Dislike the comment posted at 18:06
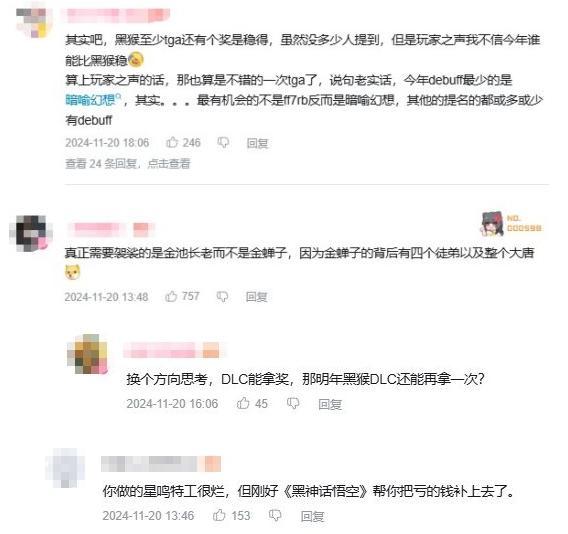Viewport: 568px width, 534px height. coord(223,143)
